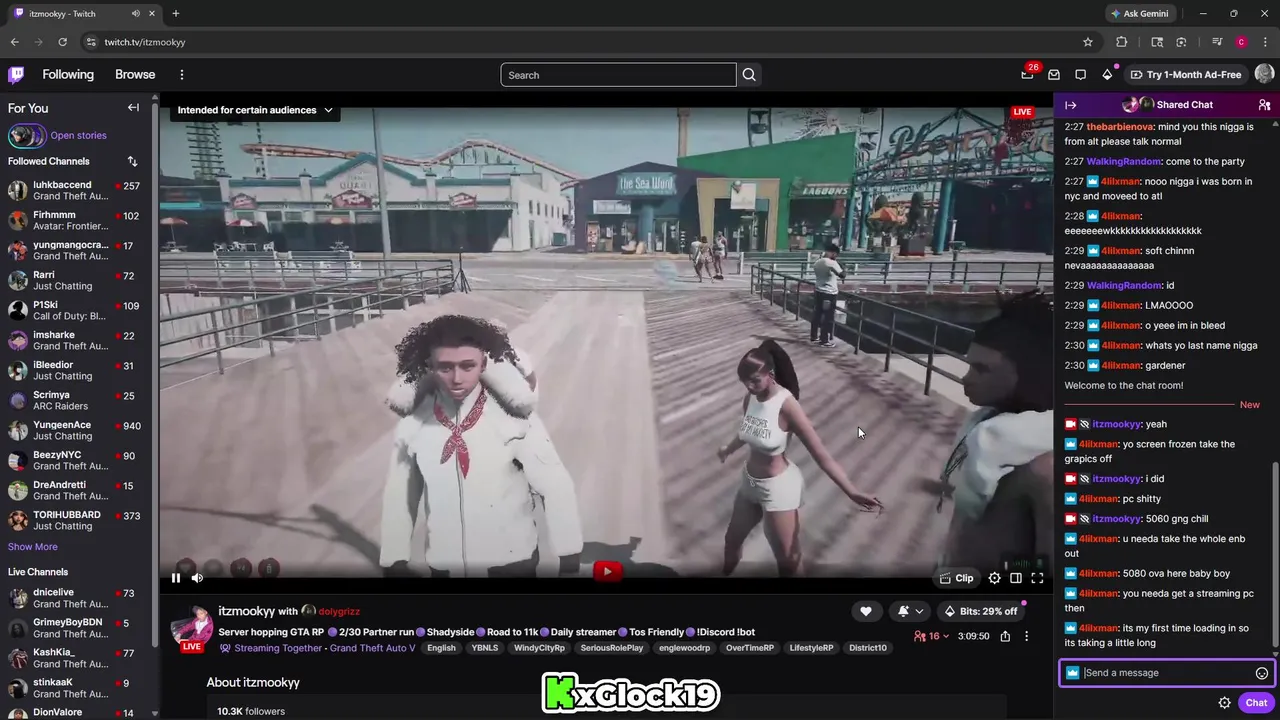This screenshot has width=1280, height=720.
Task: Open the Following tab
Action: (68, 74)
